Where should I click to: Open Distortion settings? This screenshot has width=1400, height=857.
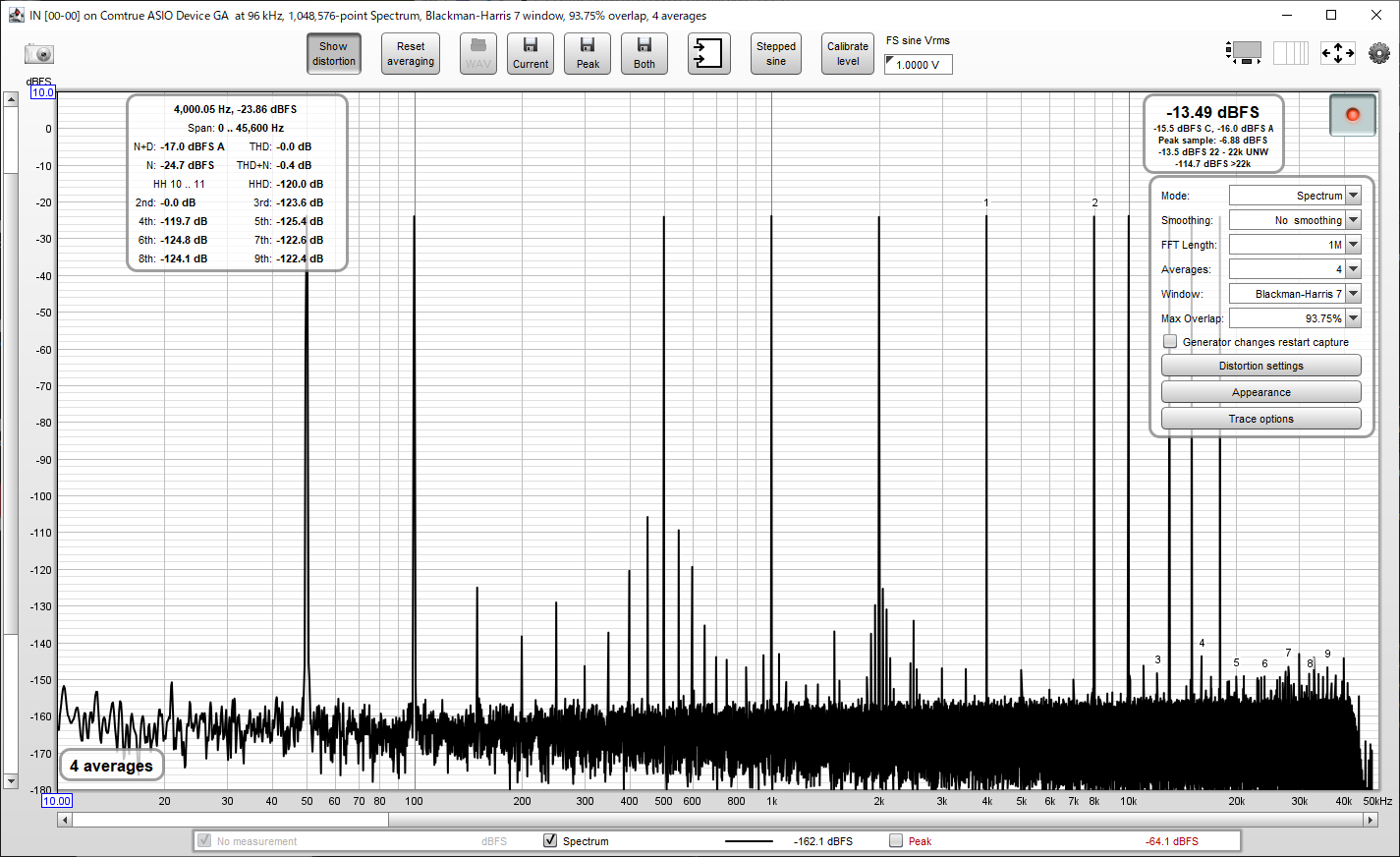(1261, 366)
